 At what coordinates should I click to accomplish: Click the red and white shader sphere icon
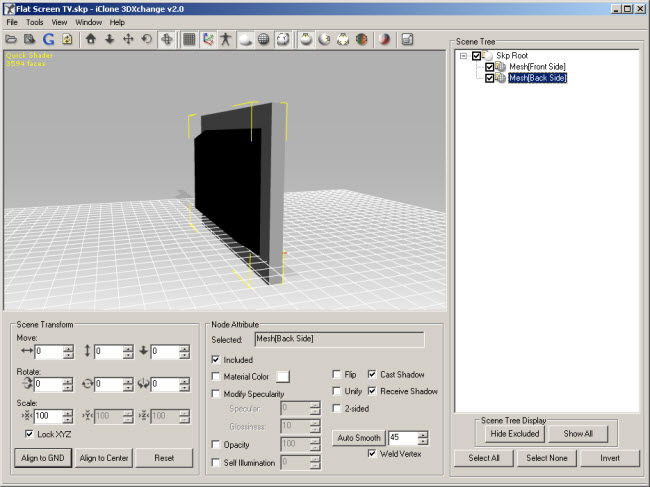384,39
